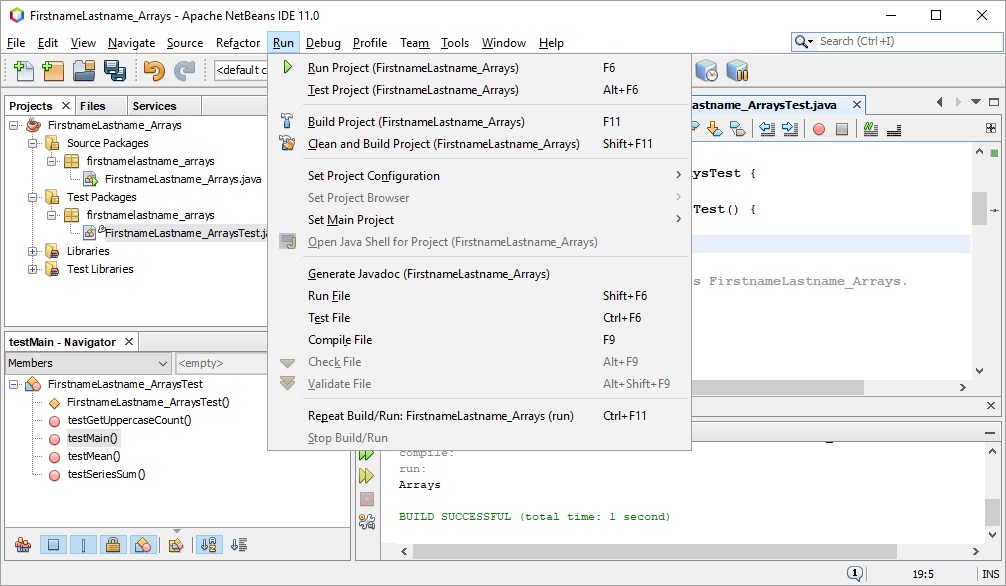This screenshot has height=586, width=1006.
Task: Click the Output horizontal scrollbar
Action: click(654, 551)
